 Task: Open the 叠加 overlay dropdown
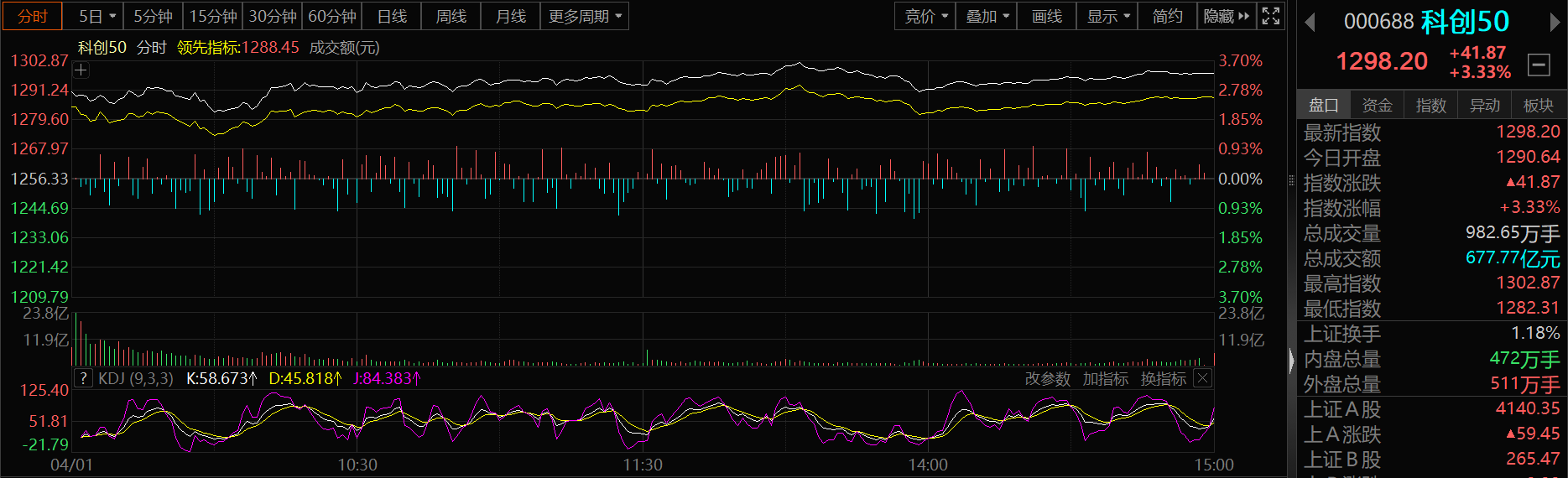987,16
